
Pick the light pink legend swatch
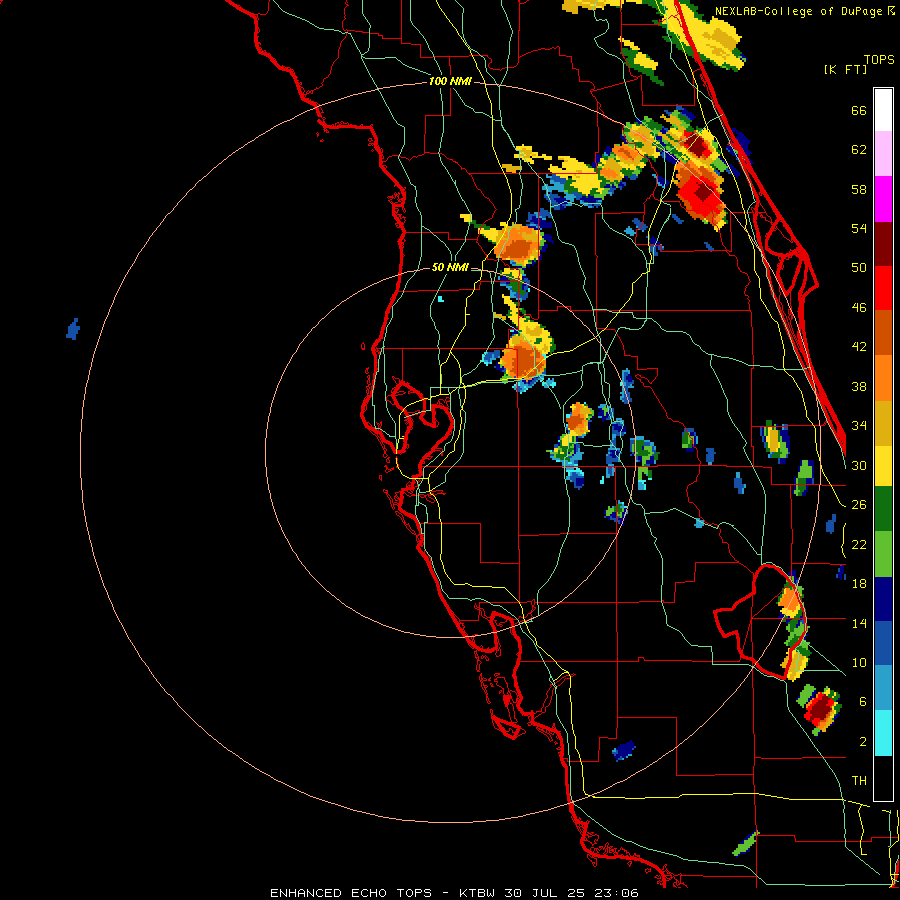click(883, 154)
